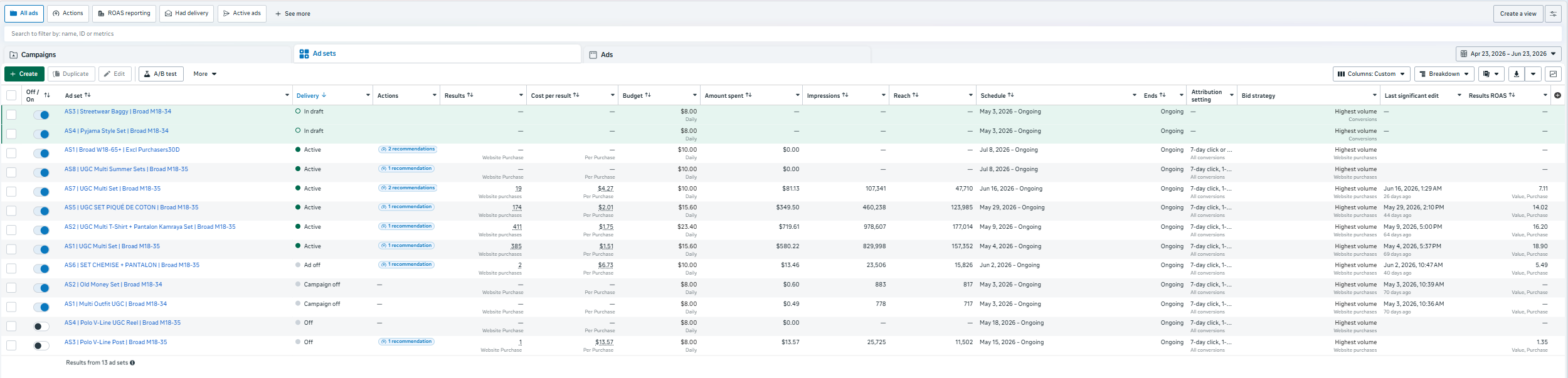The width and height of the screenshot is (1568, 378).
Task: Switch to the Actions view tab
Action: tap(68, 13)
